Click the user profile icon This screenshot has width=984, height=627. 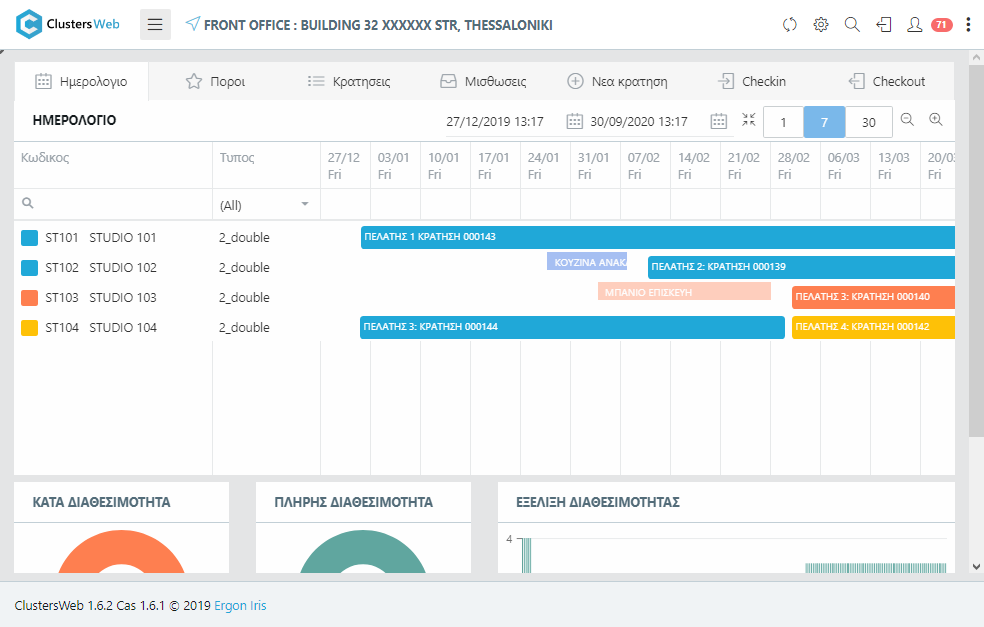[914, 25]
